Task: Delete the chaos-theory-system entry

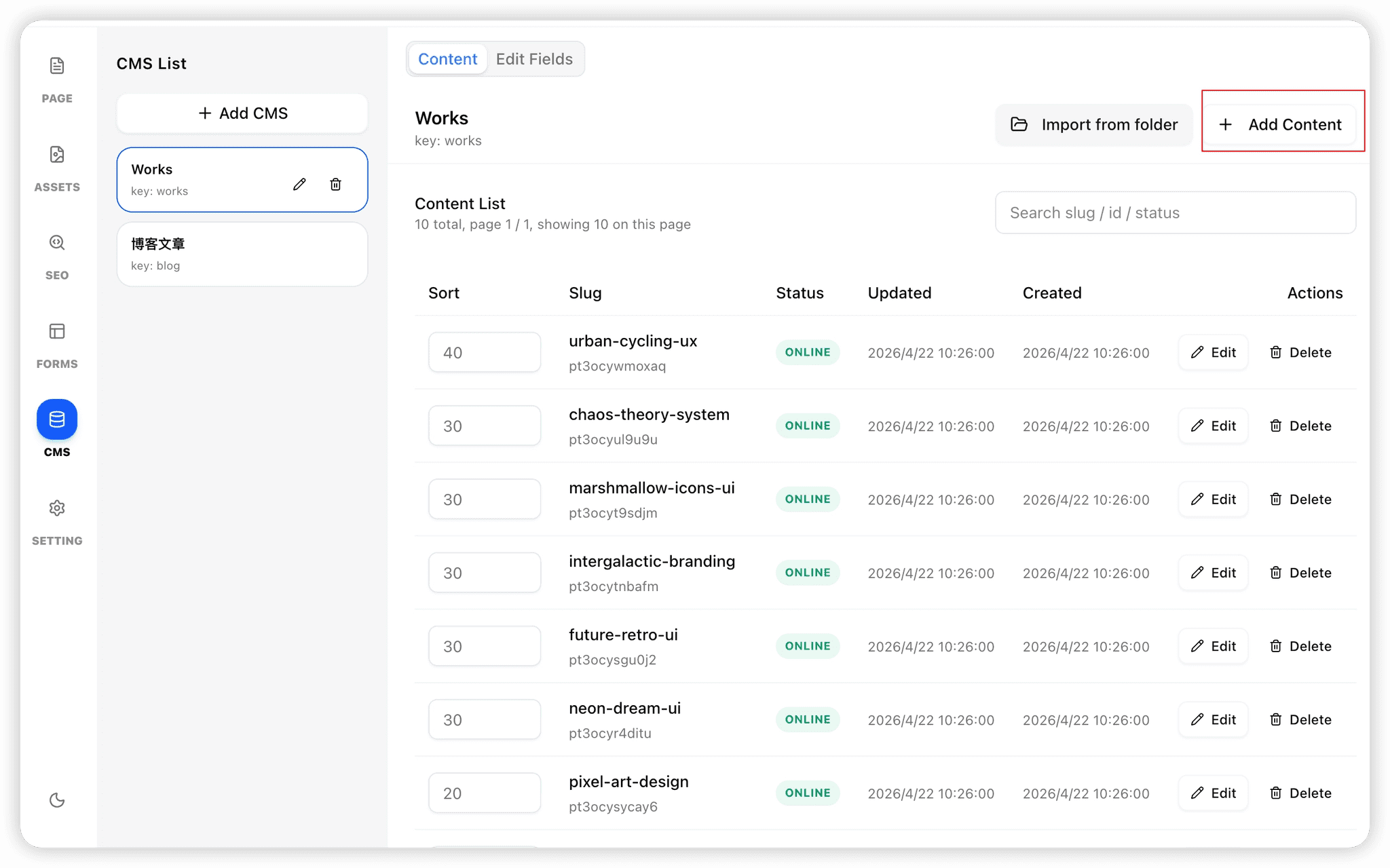Action: pyautogui.click(x=1300, y=426)
